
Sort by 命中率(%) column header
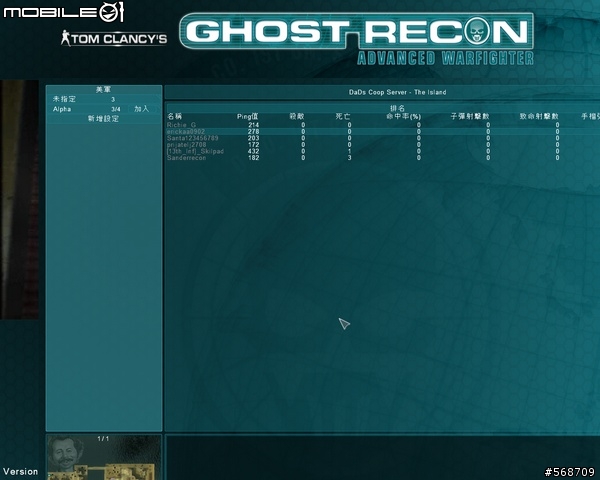403,116
